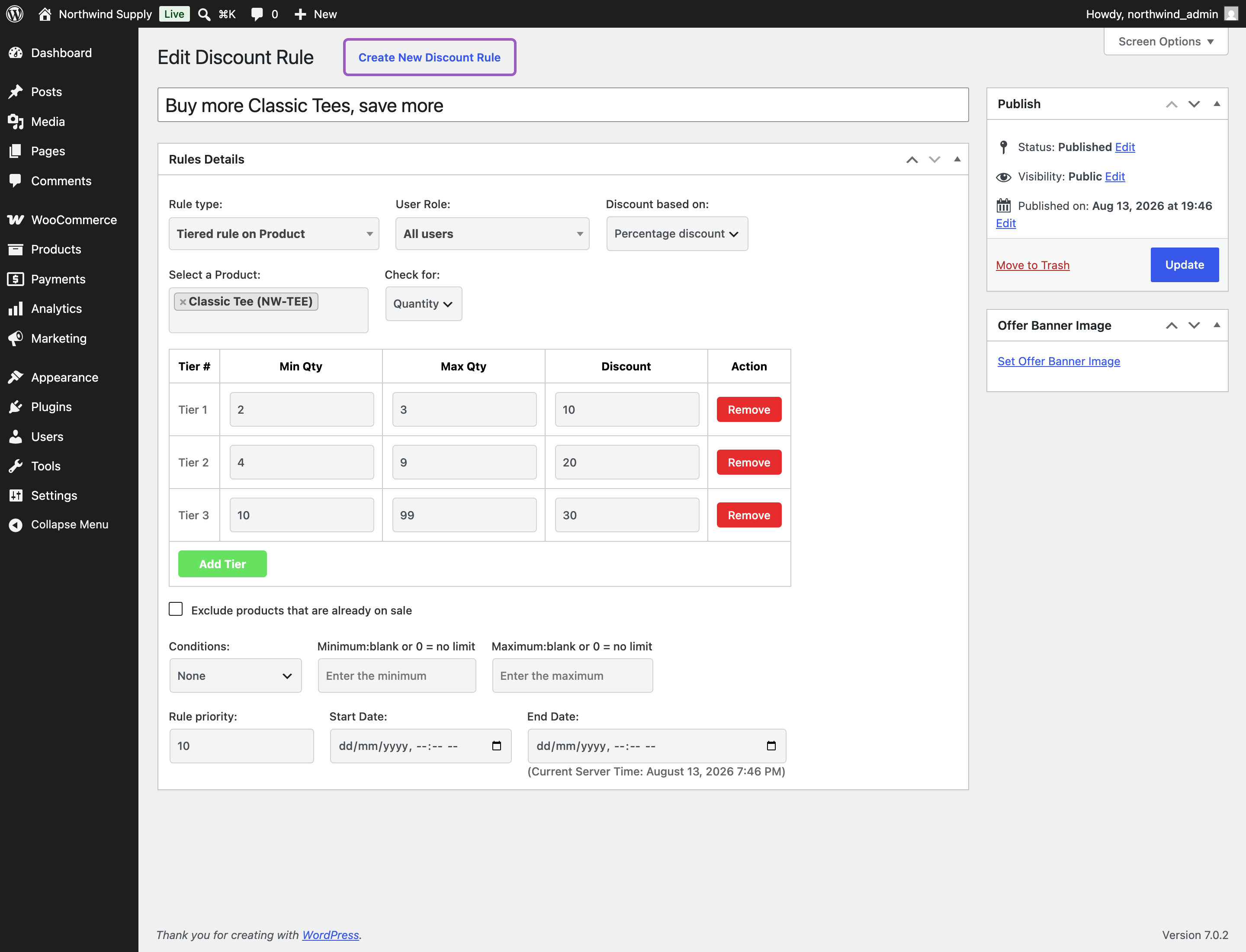Image resolution: width=1246 pixels, height=952 pixels.
Task: Click the Tools wrench icon
Action: click(16, 466)
